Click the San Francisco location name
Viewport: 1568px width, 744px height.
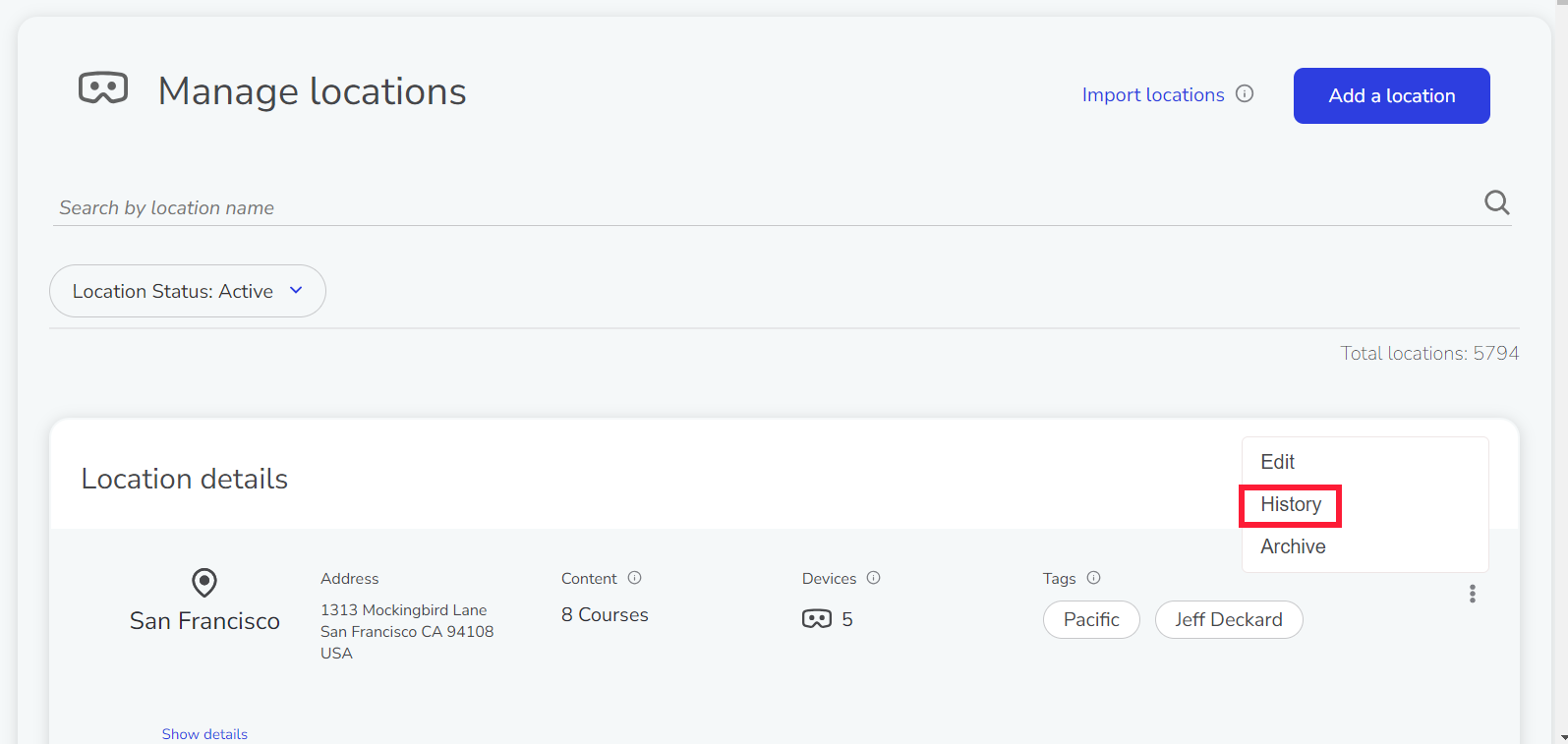(204, 621)
